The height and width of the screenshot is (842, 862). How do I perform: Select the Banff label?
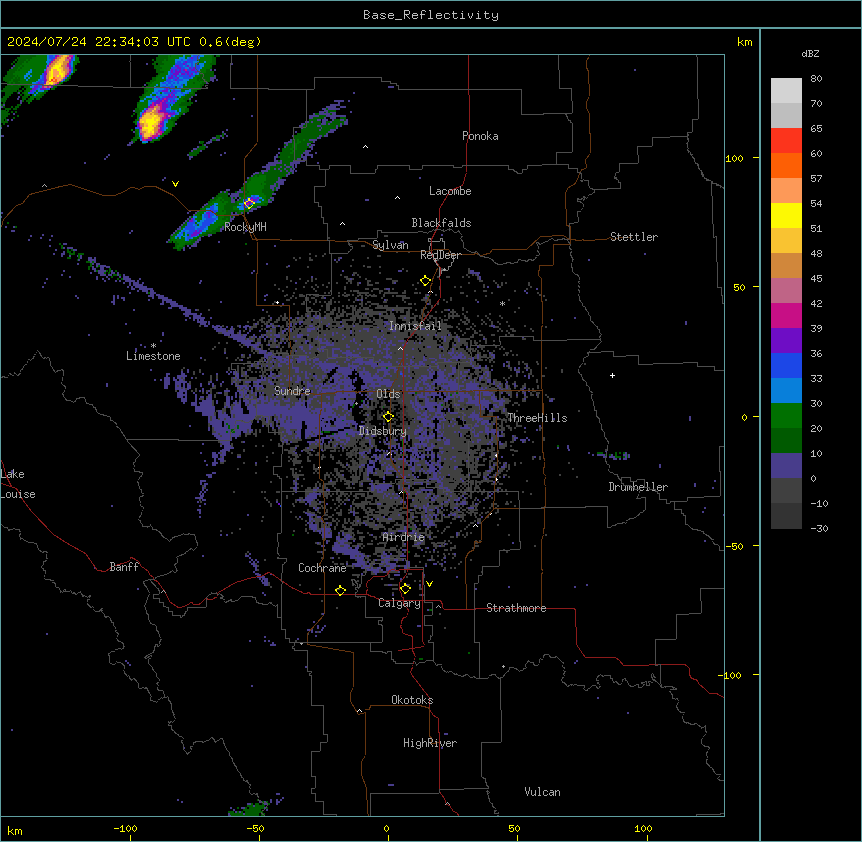pos(124,567)
